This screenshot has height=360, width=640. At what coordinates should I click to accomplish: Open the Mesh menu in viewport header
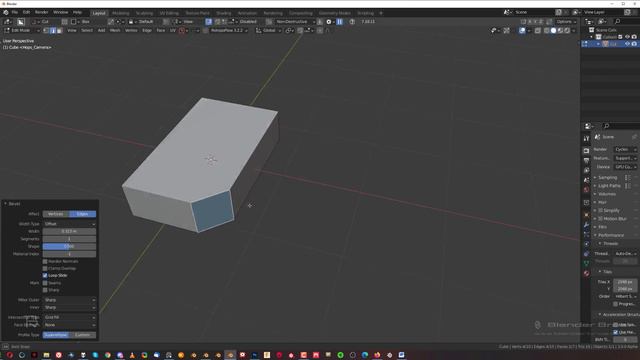click(115, 31)
